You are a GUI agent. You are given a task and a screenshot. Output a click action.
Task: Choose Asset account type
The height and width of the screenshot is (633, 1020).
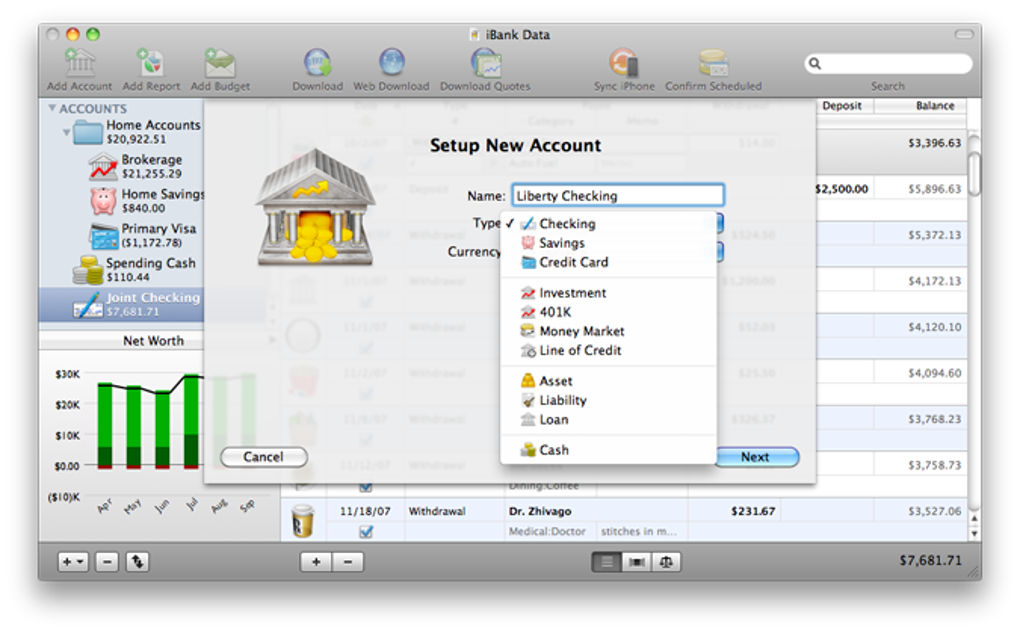[x=608, y=381]
